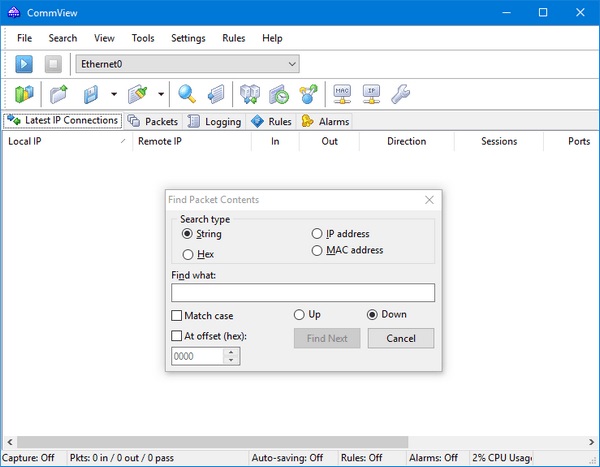Select the Down search direction radio
600x467 pixels.
[x=372, y=315]
